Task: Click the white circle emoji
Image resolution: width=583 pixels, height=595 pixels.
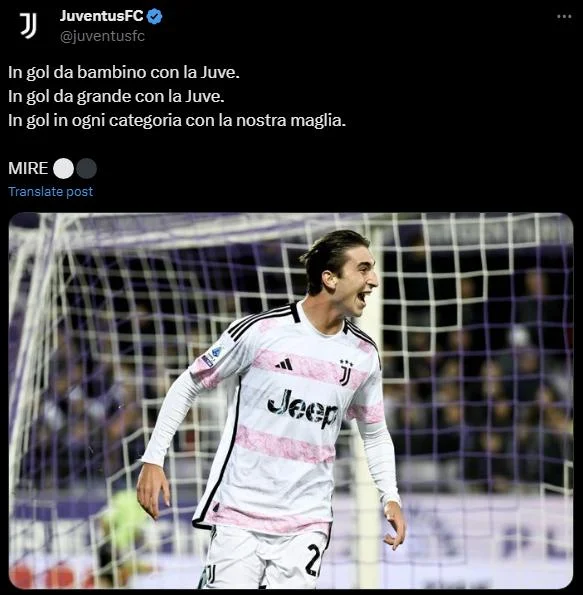Action: click(x=63, y=168)
